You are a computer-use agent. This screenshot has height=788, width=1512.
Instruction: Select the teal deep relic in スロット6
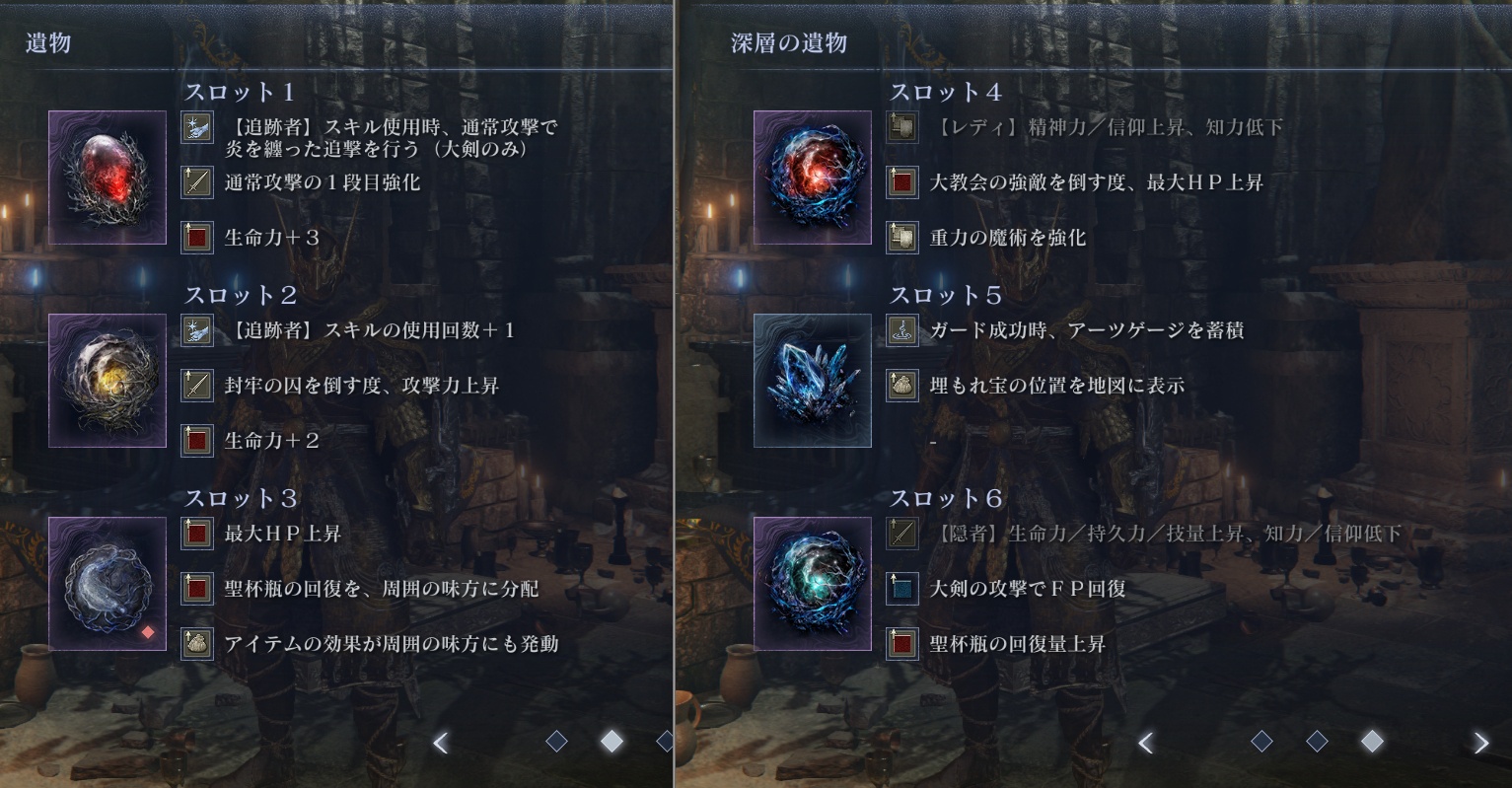coord(813,584)
